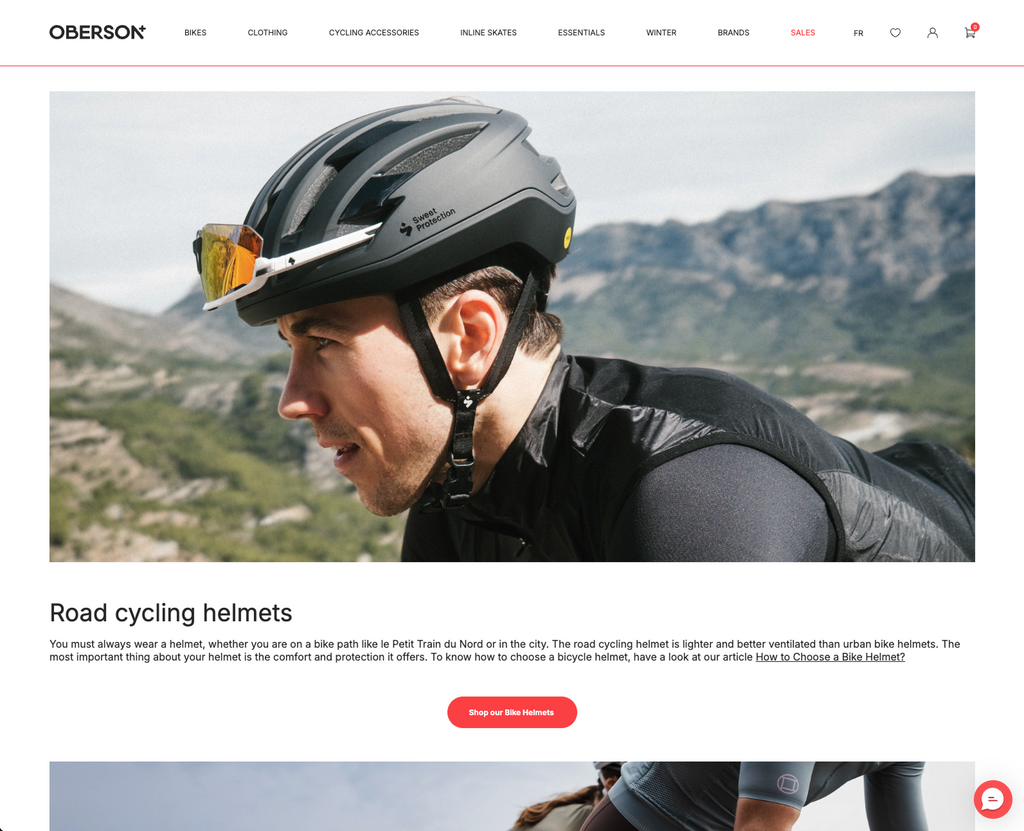Viewport: 1024px width, 831px height.
Task: Open the user account icon
Action: (932, 33)
